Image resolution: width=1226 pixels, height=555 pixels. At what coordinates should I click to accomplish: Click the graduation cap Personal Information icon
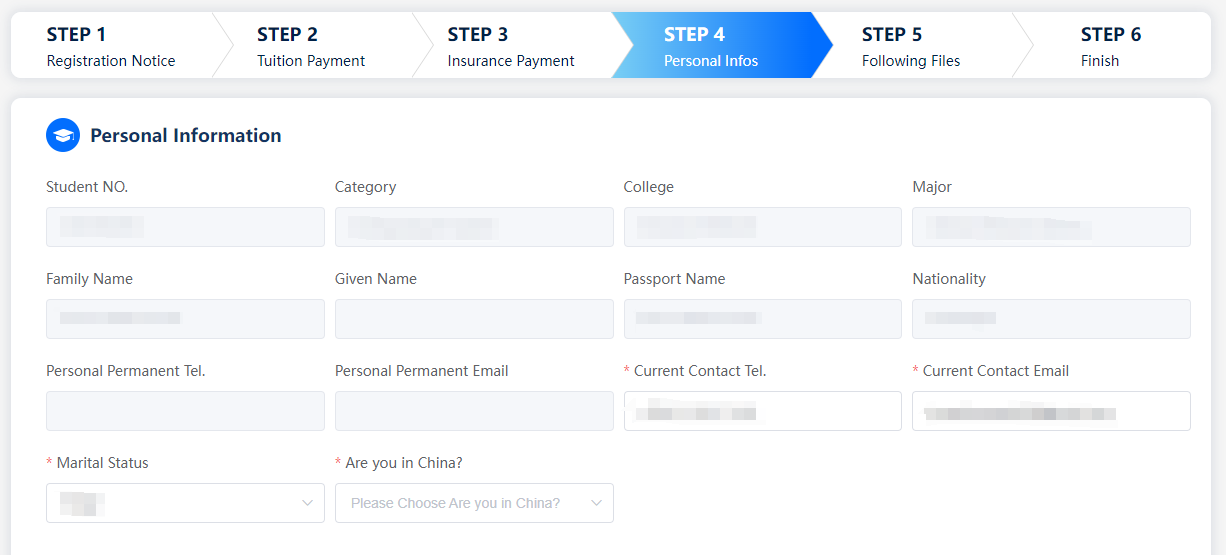click(x=63, y=135)
